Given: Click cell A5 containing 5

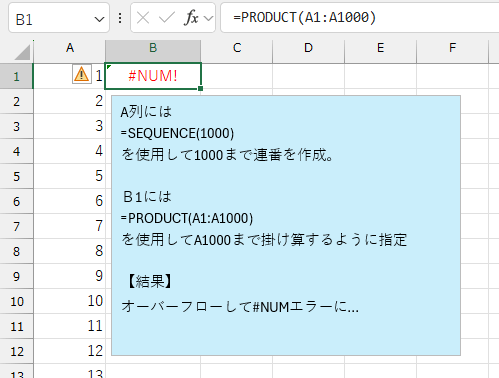Looking at the screenshot, I should pyautogui.click(x=70, y=176).
